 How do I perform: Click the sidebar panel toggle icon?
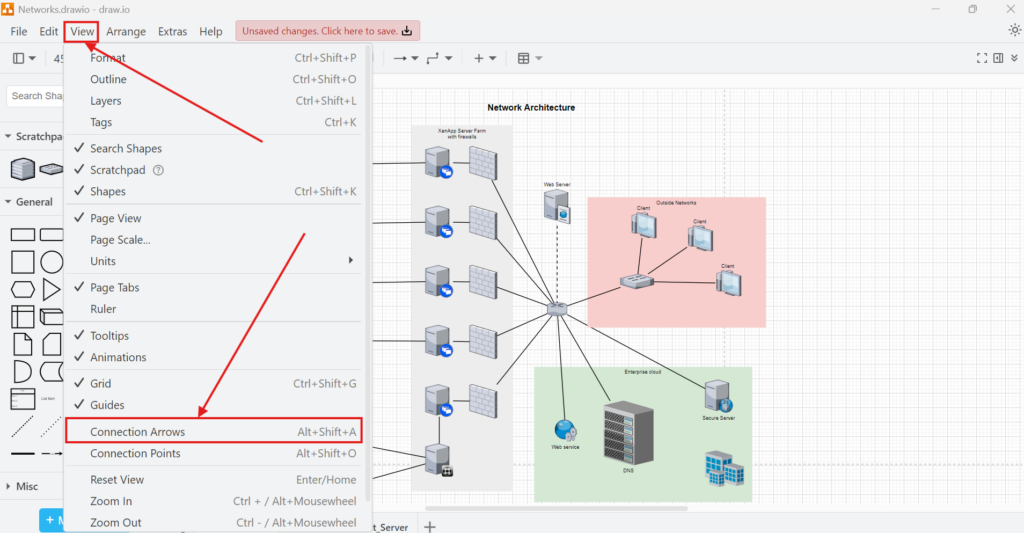point(19,59)
